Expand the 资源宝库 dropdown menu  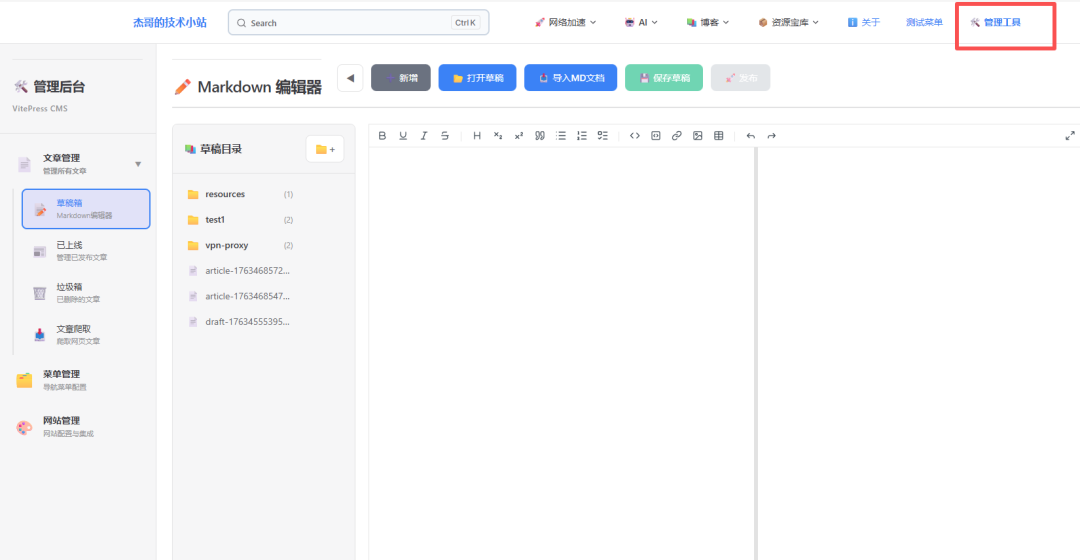[789, 22]
